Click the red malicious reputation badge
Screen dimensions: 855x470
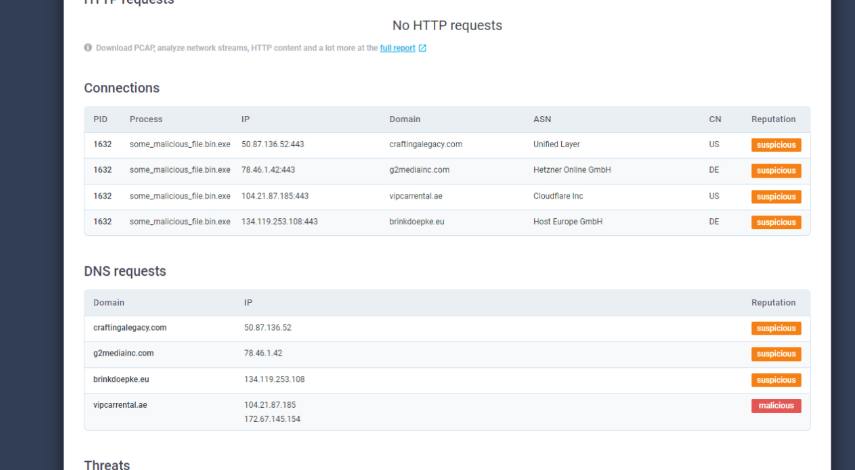point(776,406)
